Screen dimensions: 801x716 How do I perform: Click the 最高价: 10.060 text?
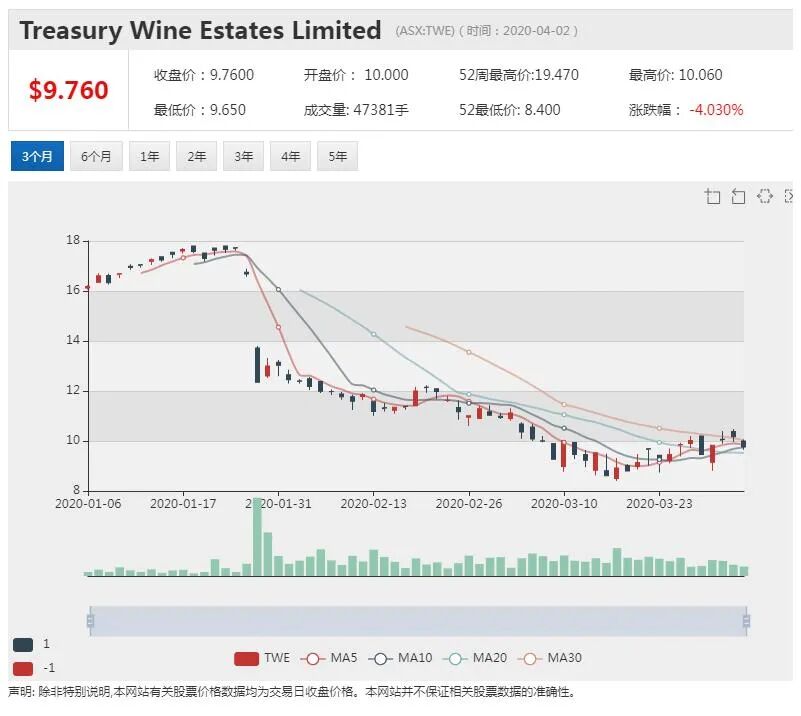pyautogui.click(x=675, y=75)
